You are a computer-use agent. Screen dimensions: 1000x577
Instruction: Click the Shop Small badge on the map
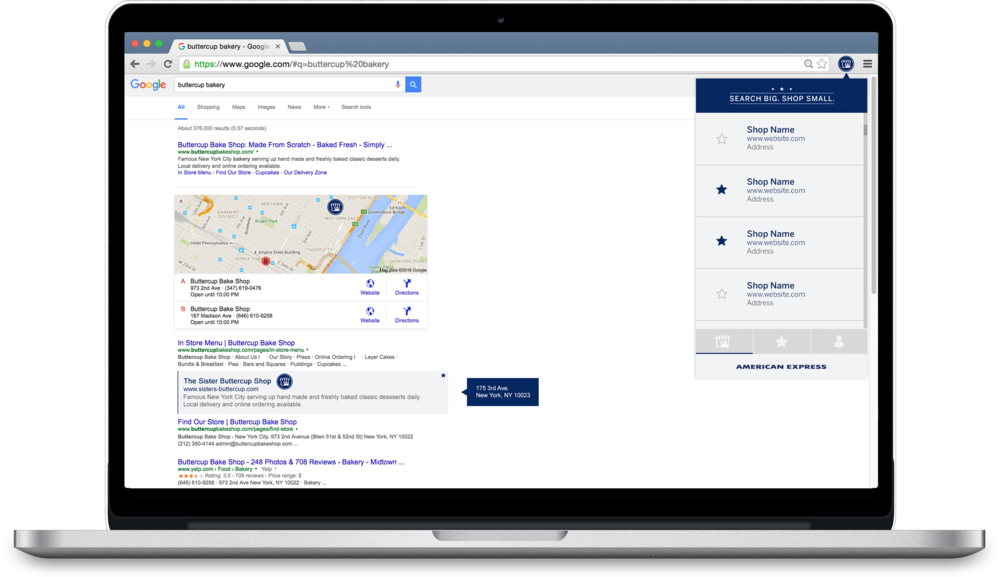(335, 207)
